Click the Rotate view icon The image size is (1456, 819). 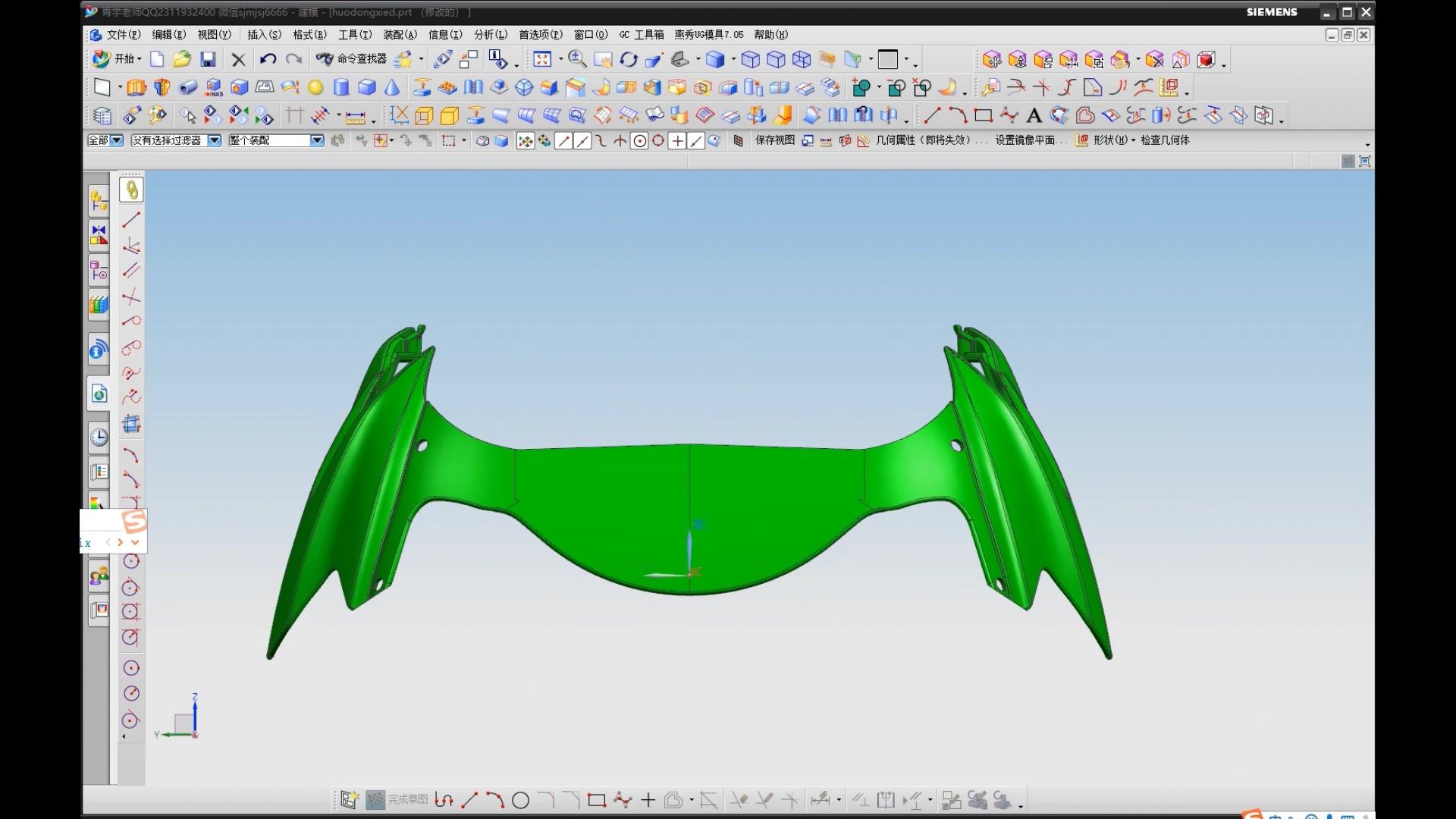[x=629, y=59]
